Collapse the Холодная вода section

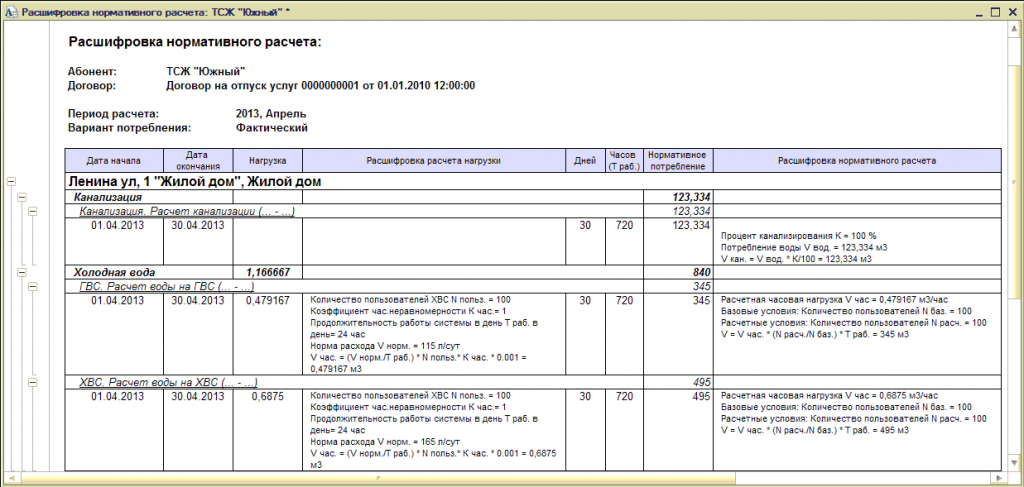click(22, 272)
